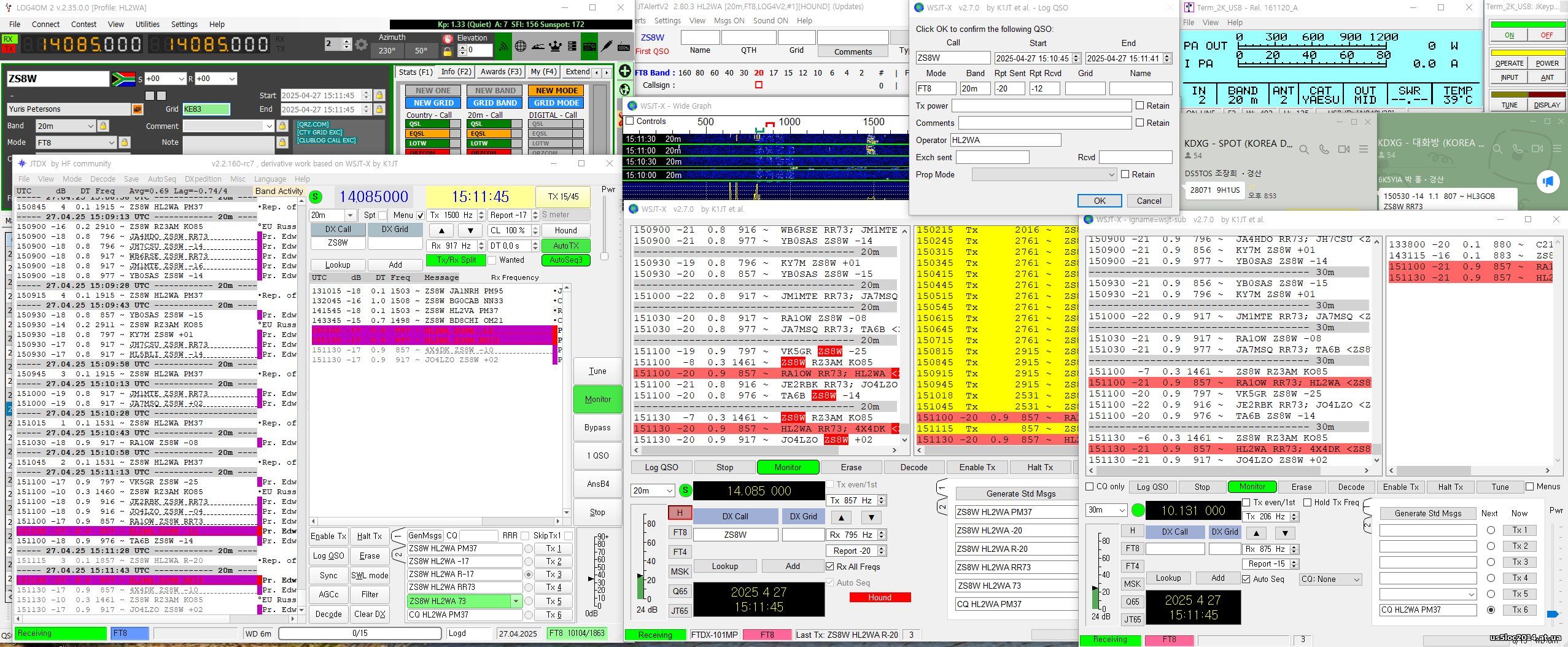Click the earth globe icon under the plus icon
Image resolution: width=1568 pixels, height=647 pixels.
pos(625,90)
